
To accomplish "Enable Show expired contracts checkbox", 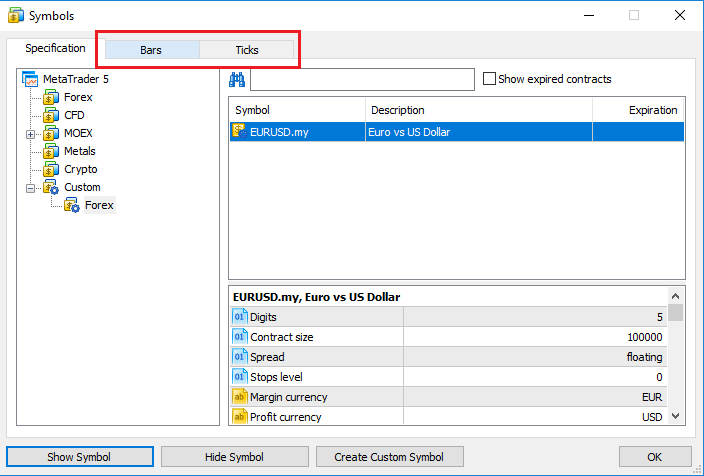I will [489, 79].
